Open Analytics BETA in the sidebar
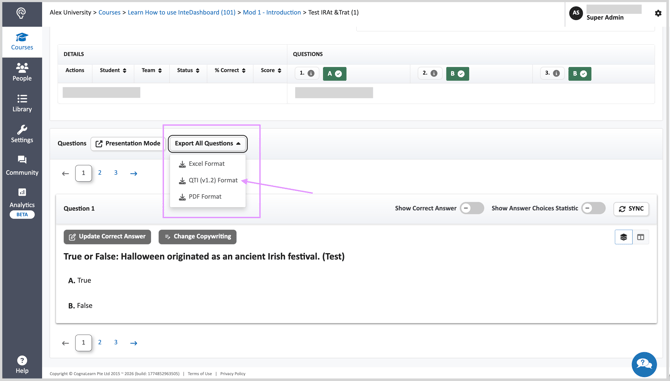Viewport: 670px width, 381px height. (22, 203)
